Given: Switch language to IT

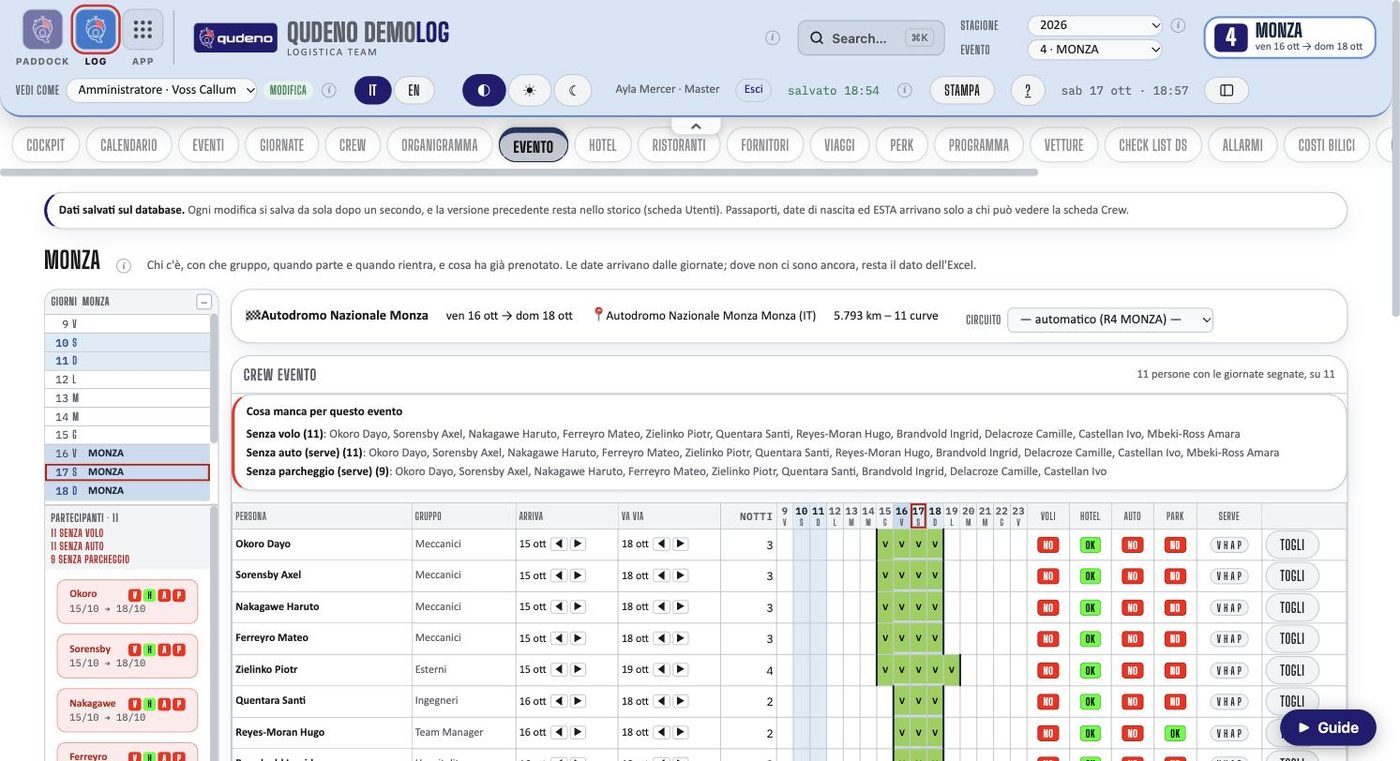Looking at the screenshot, I should 373,90.
